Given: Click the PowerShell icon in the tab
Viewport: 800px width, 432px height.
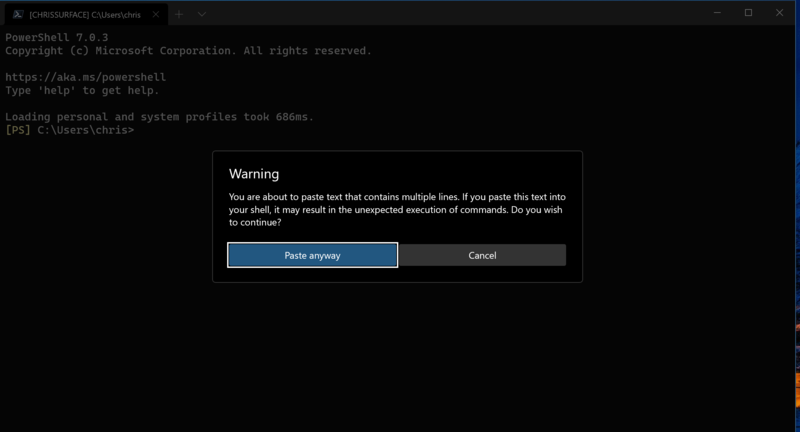Looking at the screenshot, I should click(x=18, y=14).
